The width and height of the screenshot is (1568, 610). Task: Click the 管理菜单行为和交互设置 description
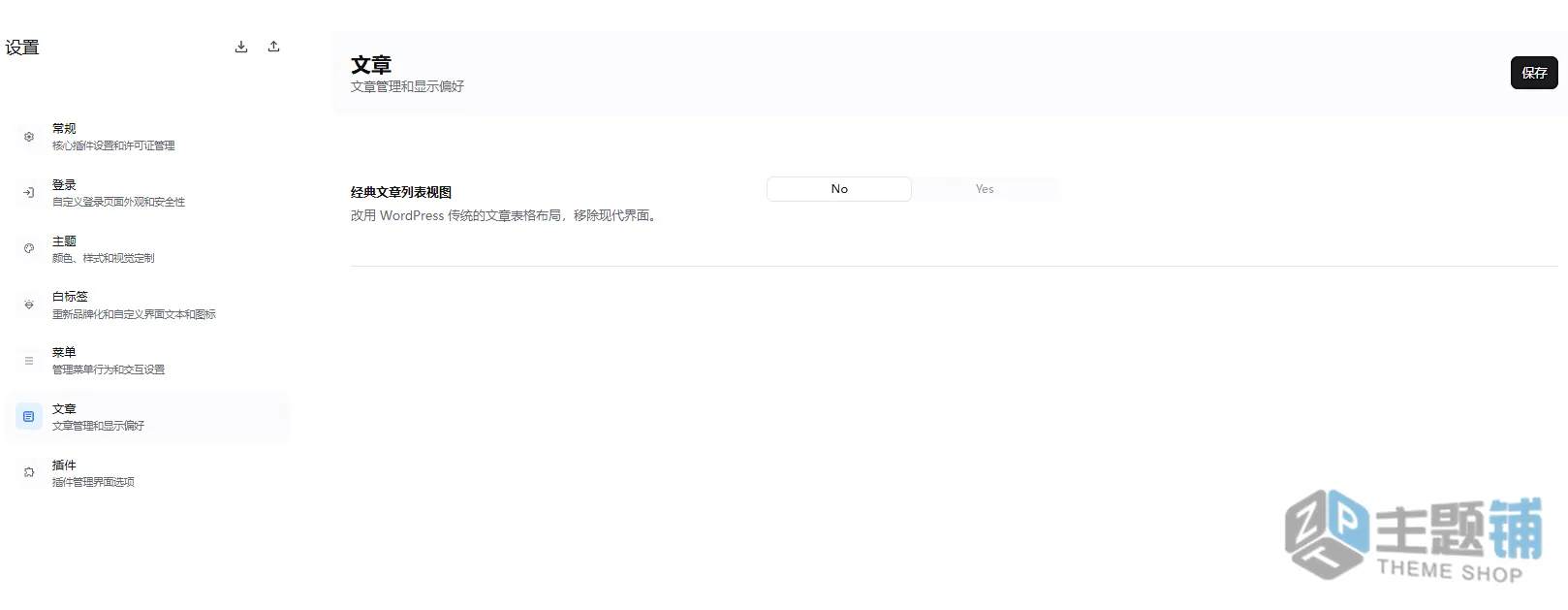pyautogui.click(x=109, y=369)
